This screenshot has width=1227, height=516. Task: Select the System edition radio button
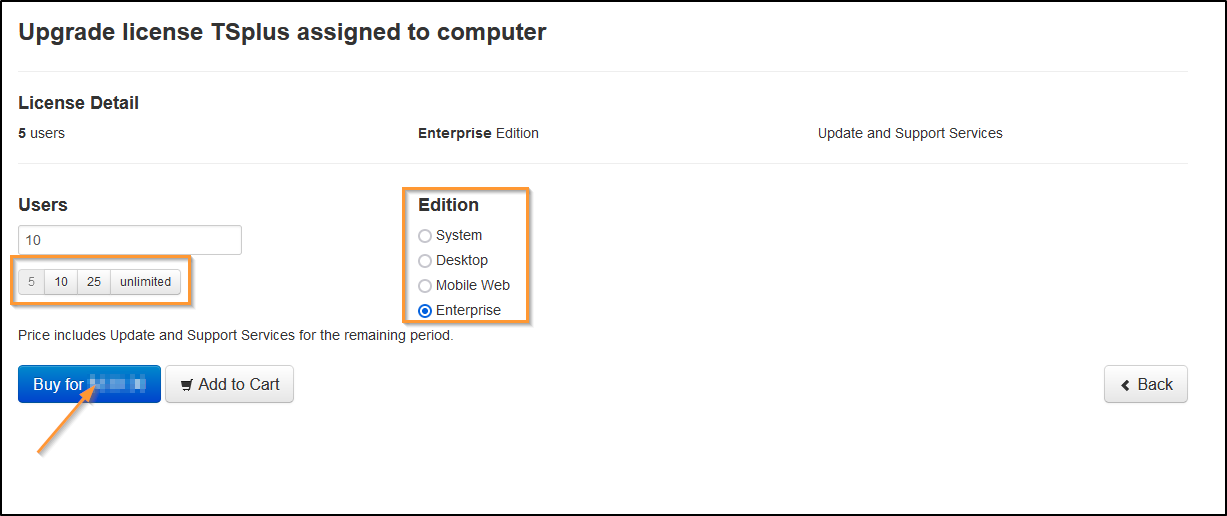pyautogui.click(x=425, y=236)
